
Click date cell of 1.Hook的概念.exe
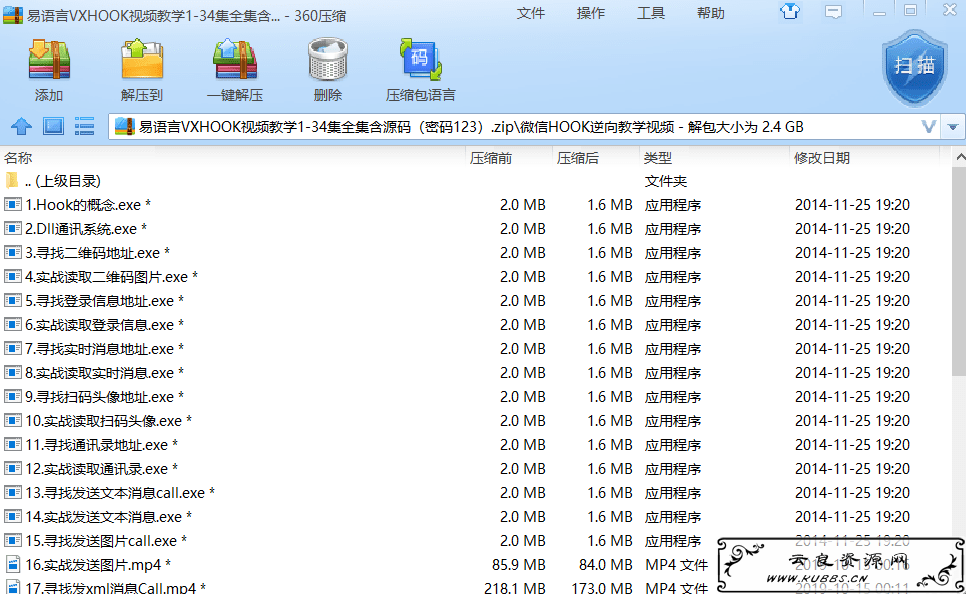pos(852,205)
